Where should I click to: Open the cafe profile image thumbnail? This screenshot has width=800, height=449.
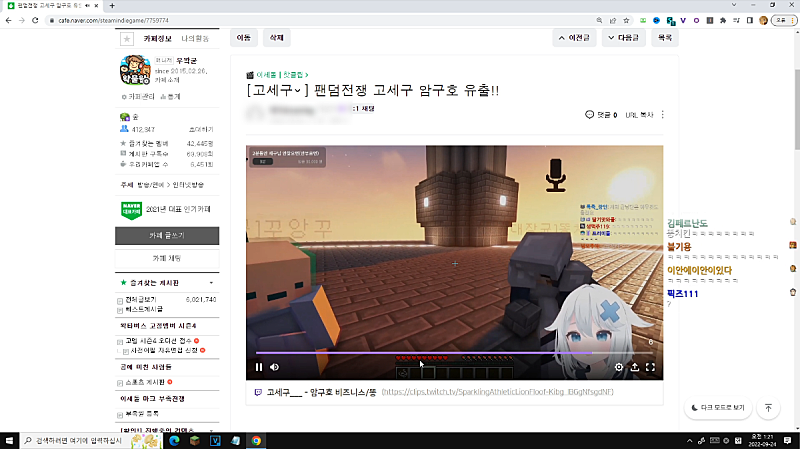[x=135, y=70]
